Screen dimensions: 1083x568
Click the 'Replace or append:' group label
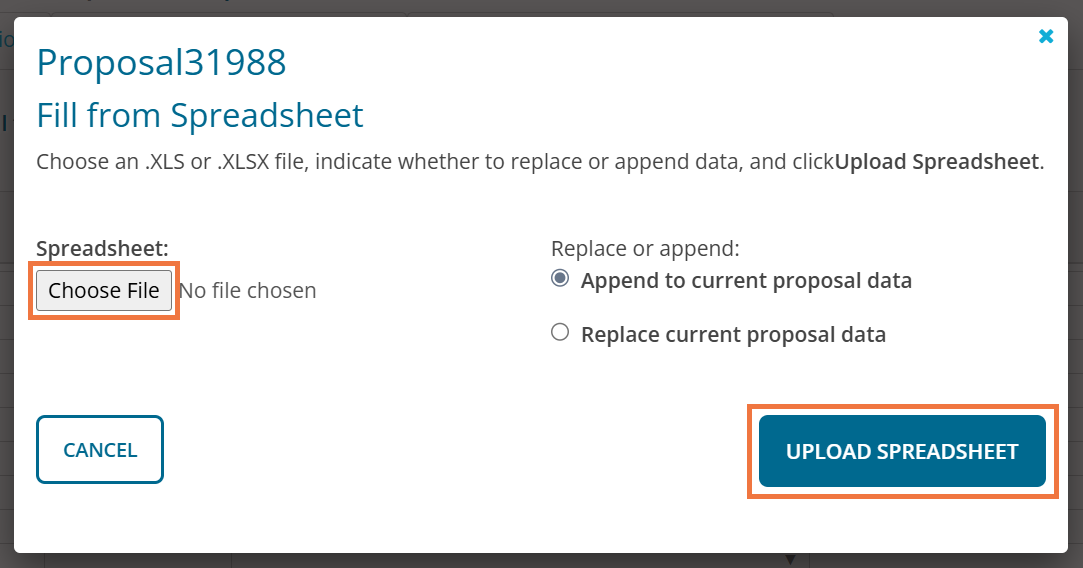(x=645, y=248)
